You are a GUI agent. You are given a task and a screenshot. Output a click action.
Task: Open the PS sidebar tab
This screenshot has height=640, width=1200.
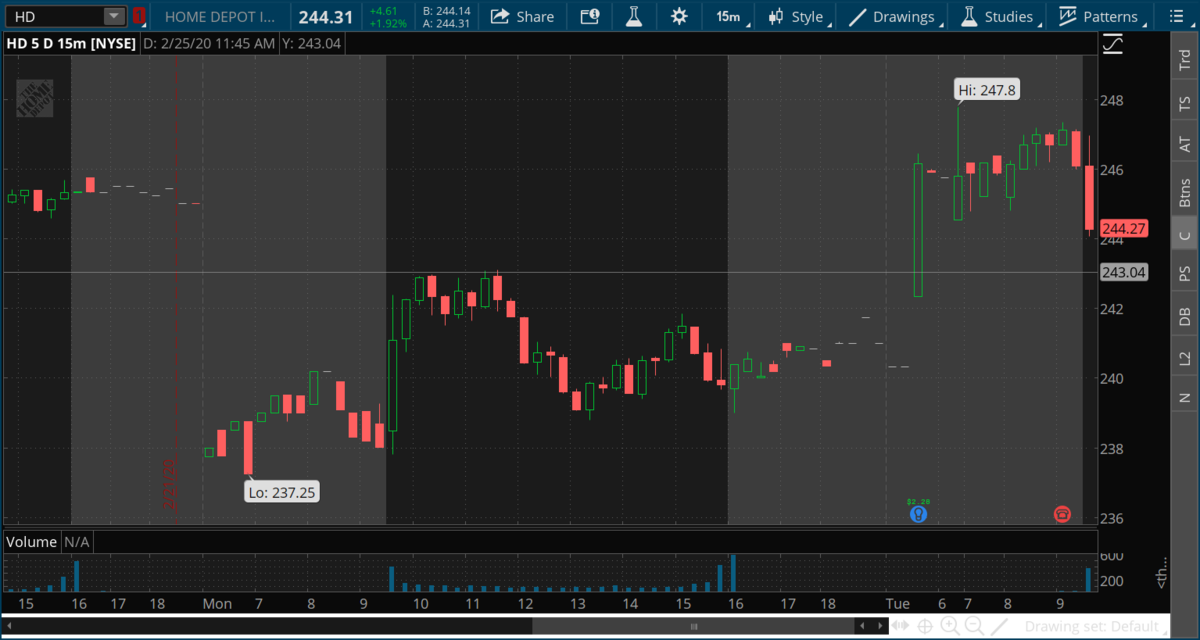(1184, 274)
